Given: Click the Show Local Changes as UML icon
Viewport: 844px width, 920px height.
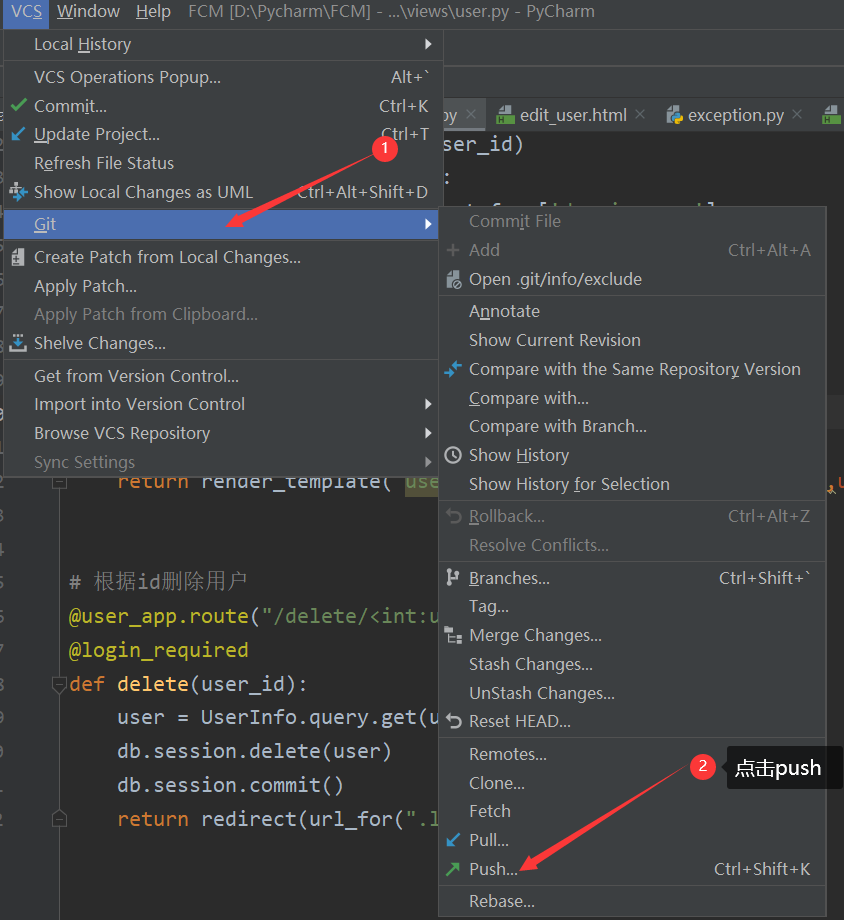Looking at the screenshot, I should [18, 191].
